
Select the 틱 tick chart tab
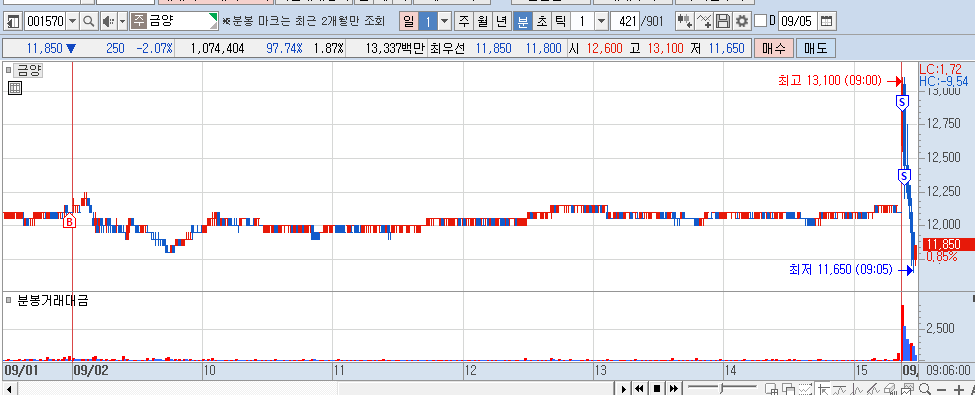(561, 22)
